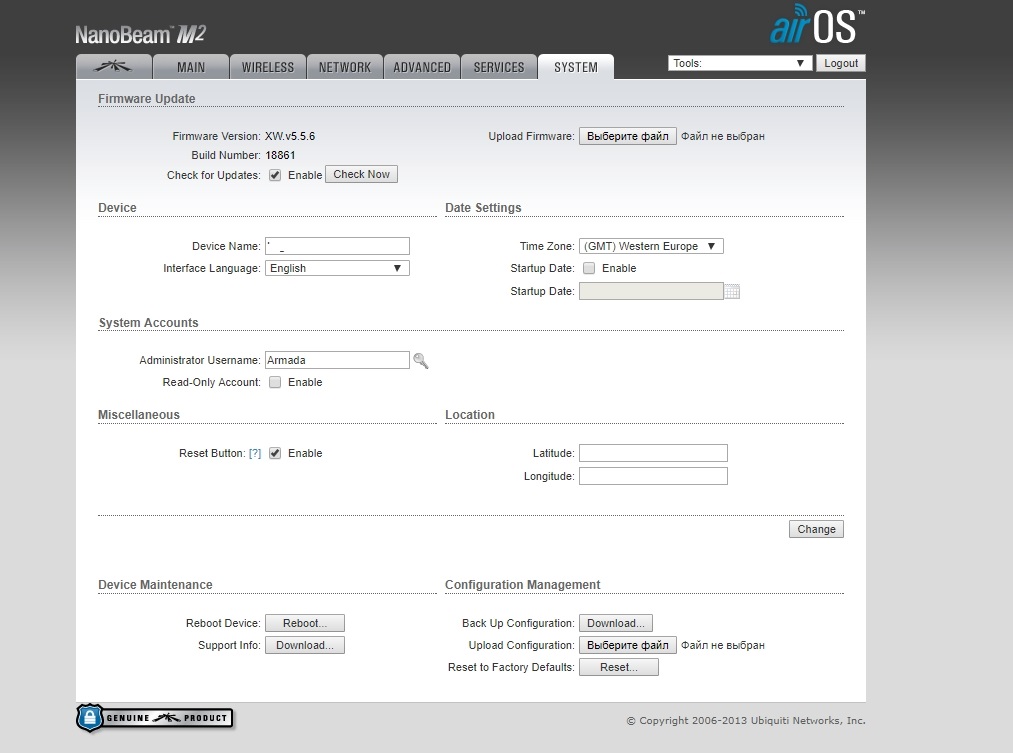Screen dimensions: 1013x753
Task: Open the Tools dropdown
Action: tap(739, 63)
